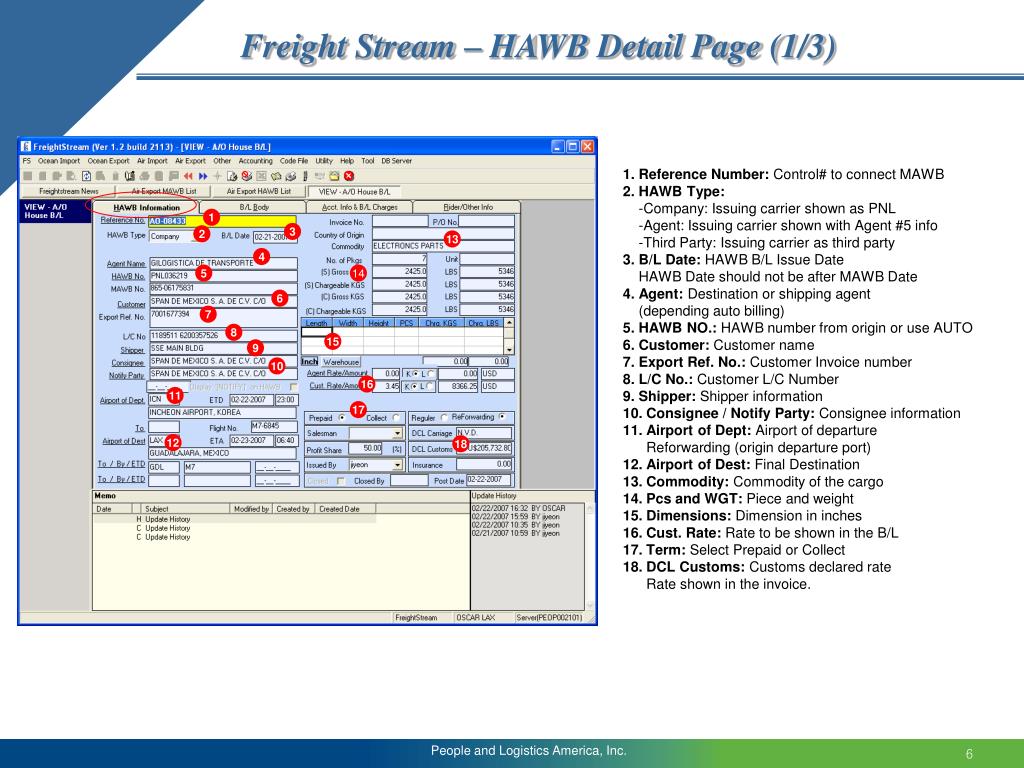Open the Code File menu
This screenshot has height=768, width=1024.
point(294,161)
